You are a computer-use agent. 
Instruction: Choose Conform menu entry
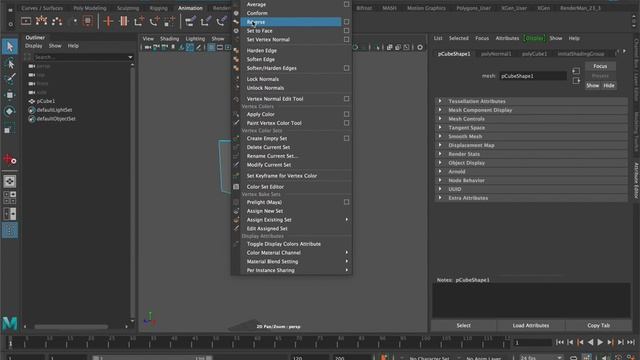[x=291, y=13]
